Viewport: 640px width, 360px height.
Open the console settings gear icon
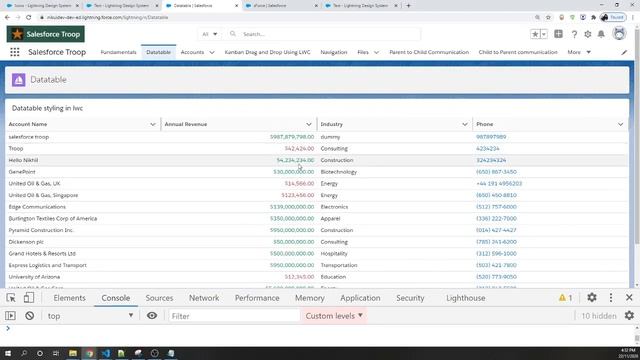coord(629,316)
